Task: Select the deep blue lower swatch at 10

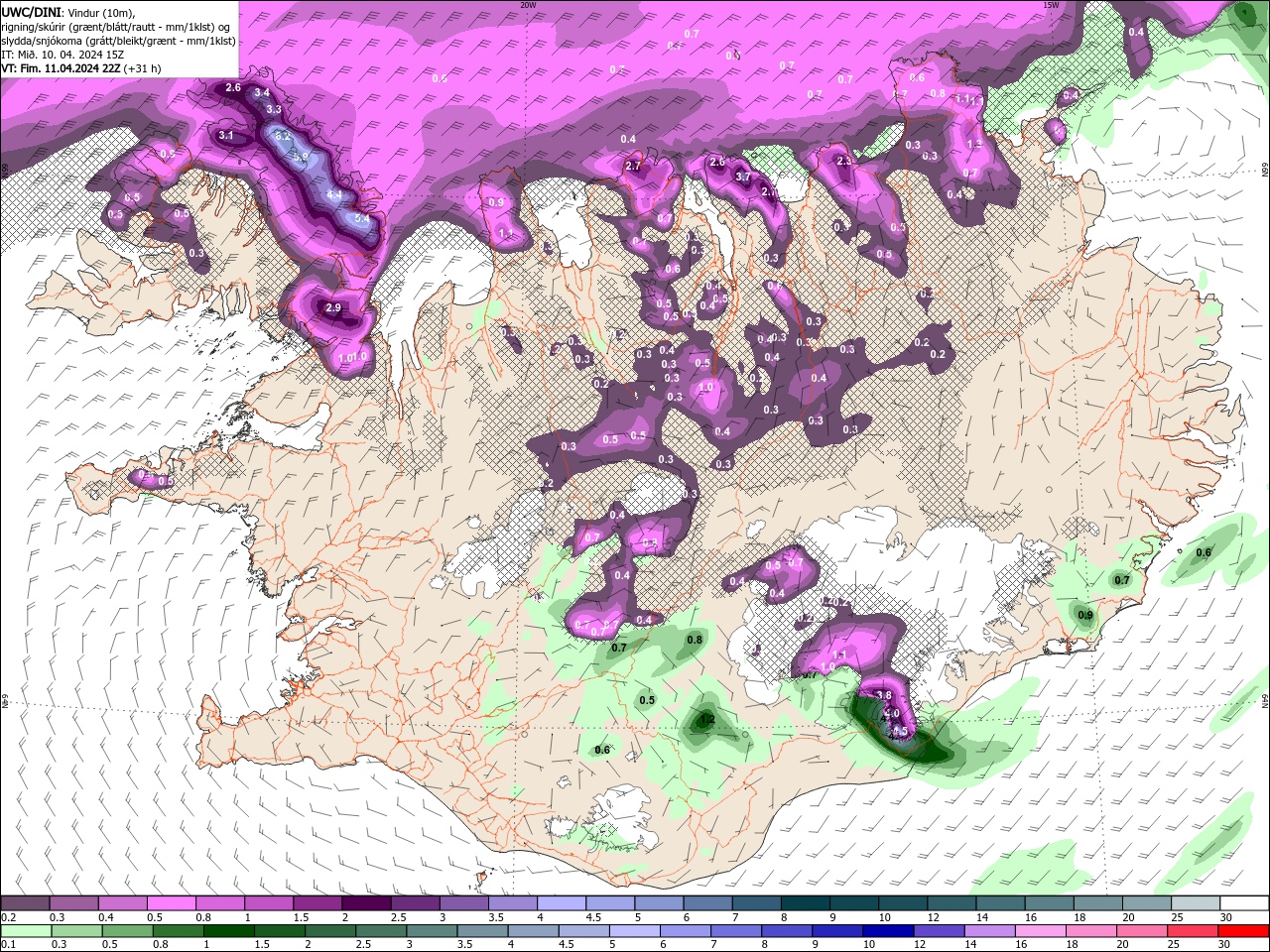Action: pyautogui.click(x=886, y=931)
